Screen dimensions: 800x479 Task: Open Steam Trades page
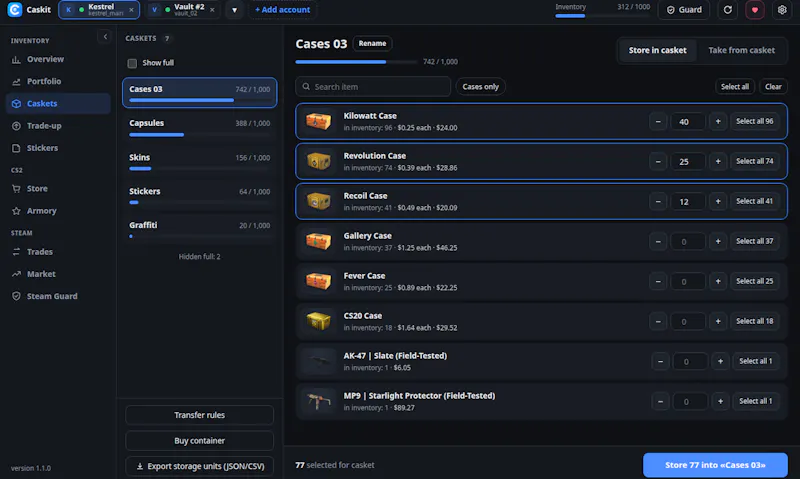pos(58,252)
